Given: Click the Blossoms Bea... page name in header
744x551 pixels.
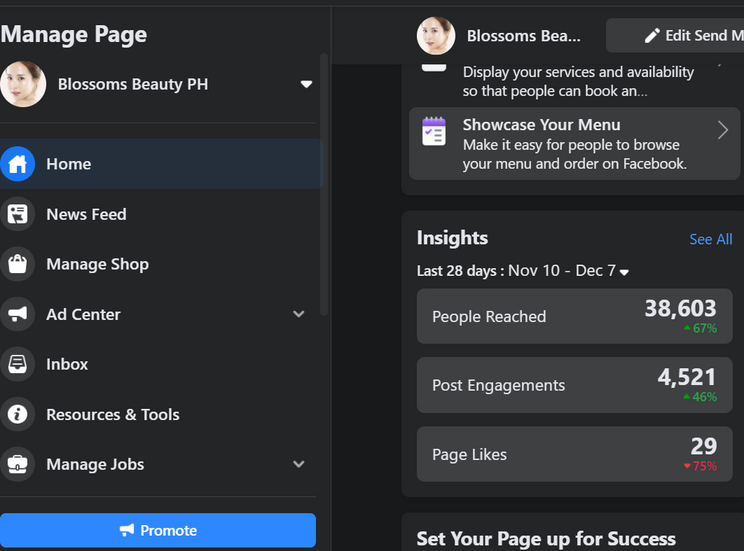Looking at the screenshot, I should click(523, 36).
